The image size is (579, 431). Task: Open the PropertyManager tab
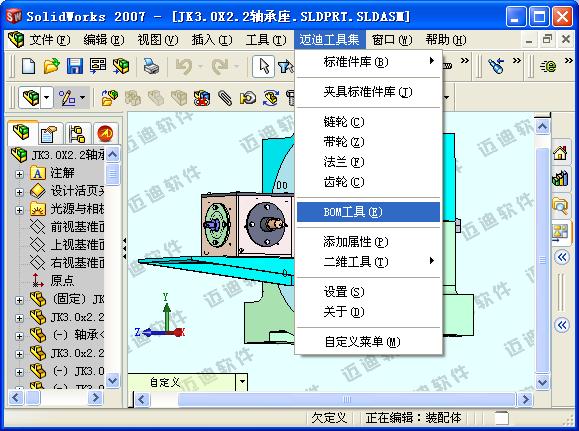coord(49,133)
